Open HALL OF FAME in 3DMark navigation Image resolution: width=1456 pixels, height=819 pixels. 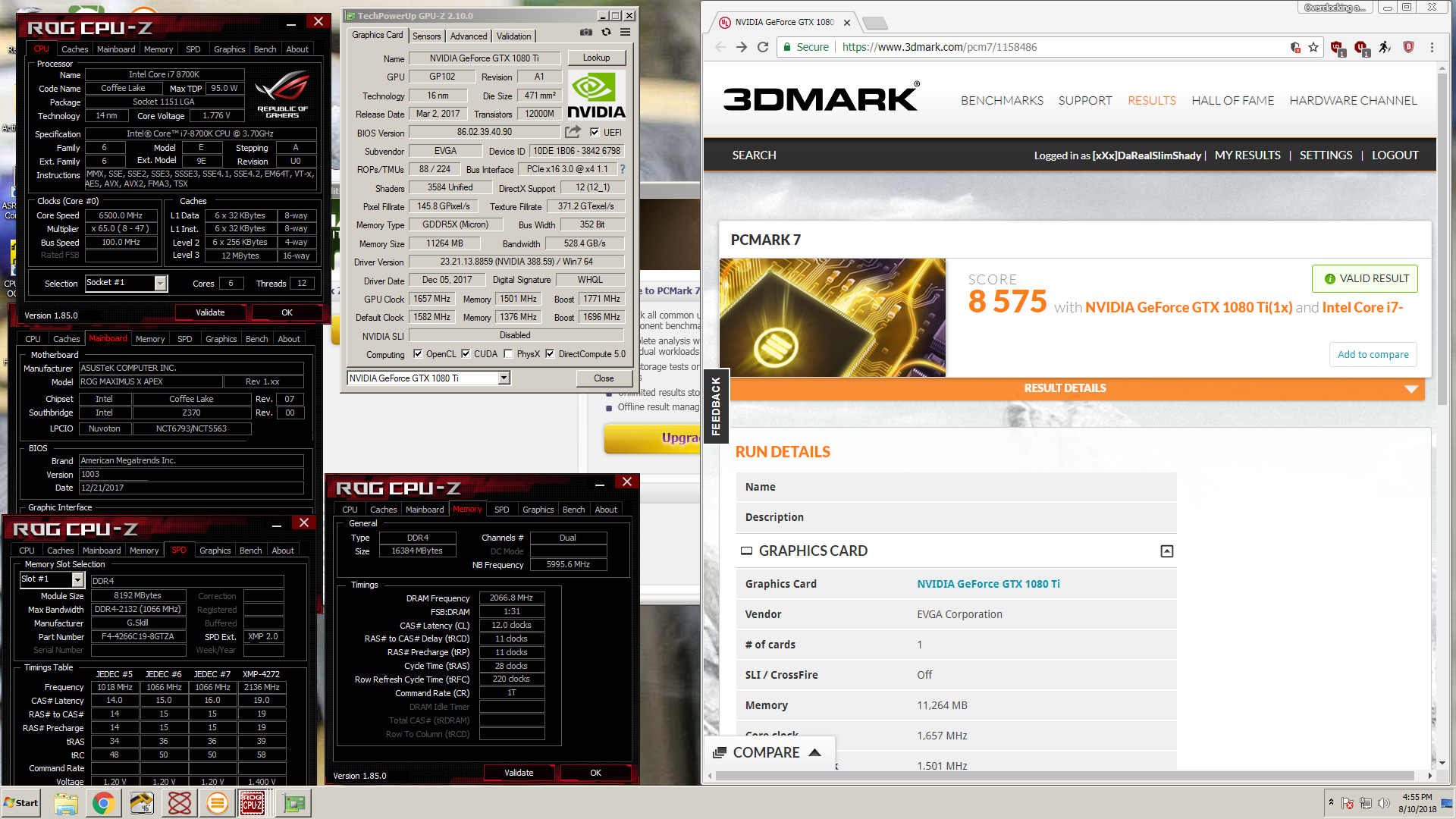[x=1232, y=100]
